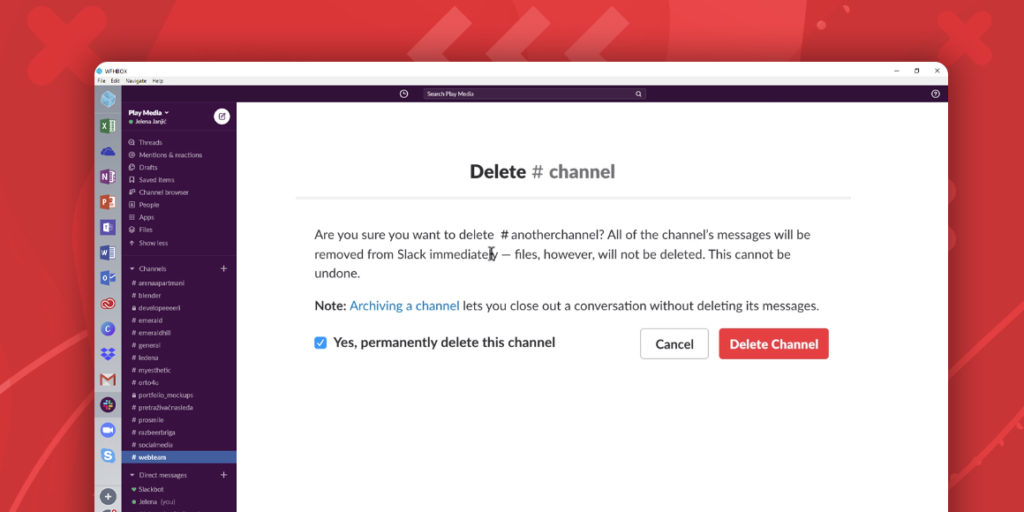Click the Search Play Media field

pos(534,94)
